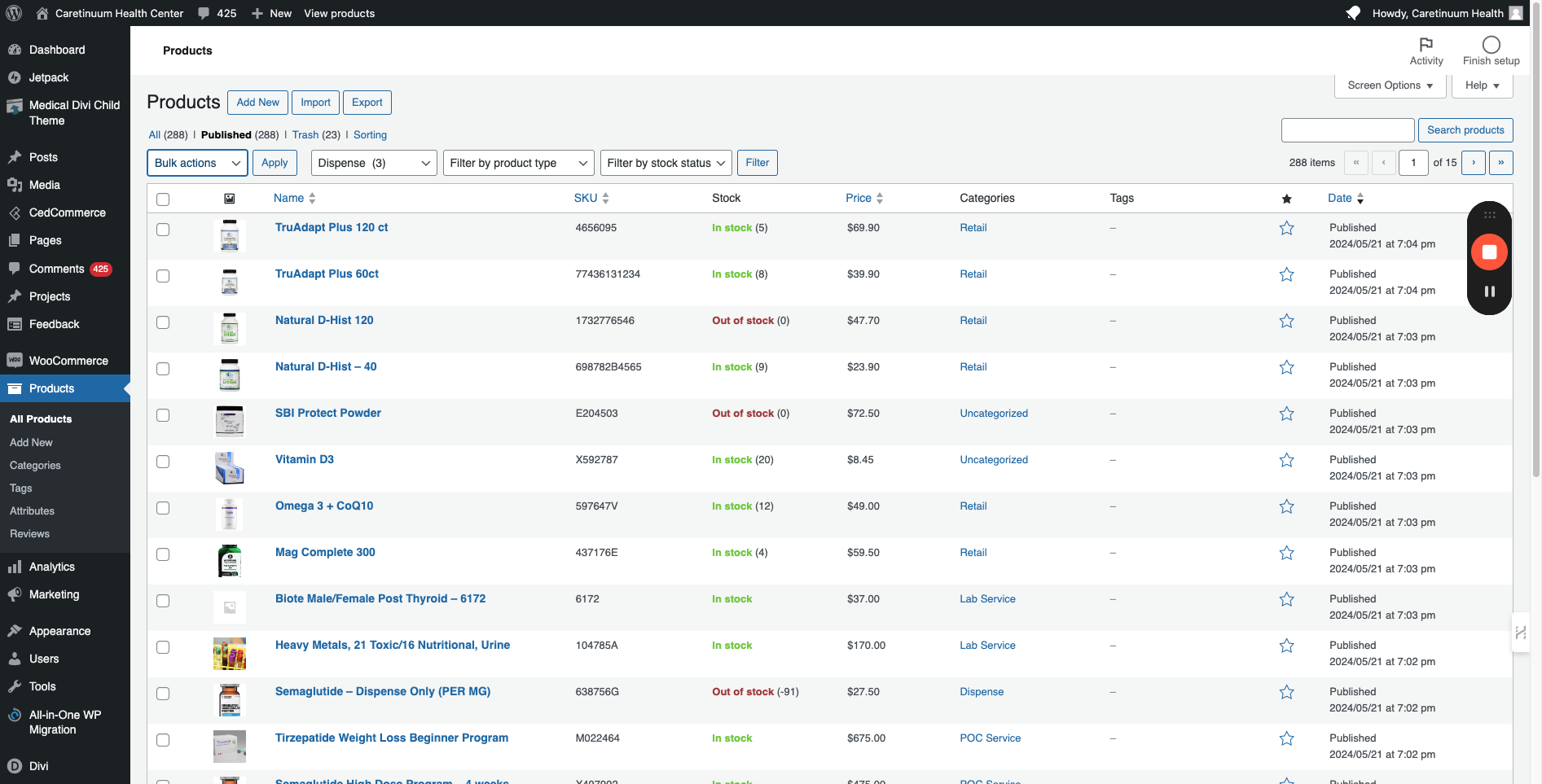This screenshot has width=1542, height=784.
Task: Check the box for Natural D-Hist 120
Action: click(x=163, y=322)
